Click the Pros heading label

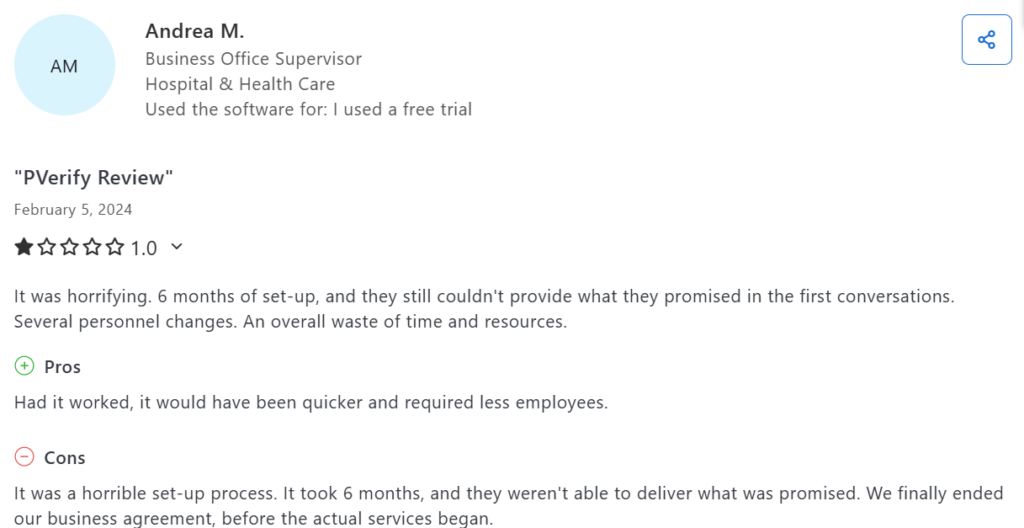point(62,367)
